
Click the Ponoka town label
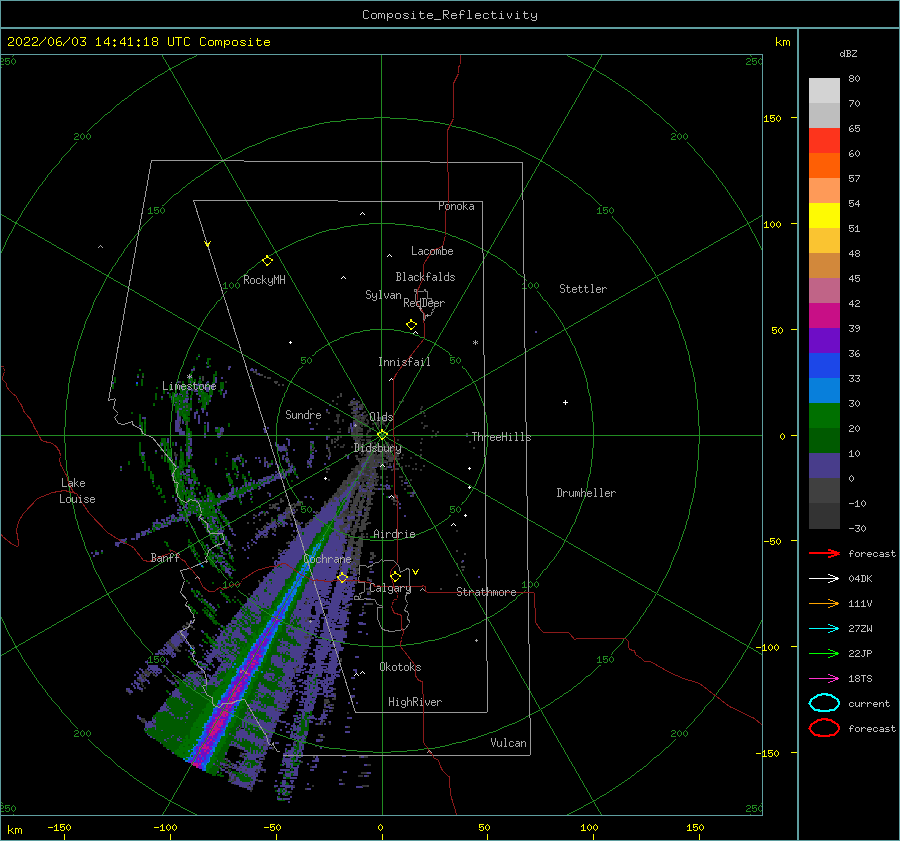coord(456,206)
